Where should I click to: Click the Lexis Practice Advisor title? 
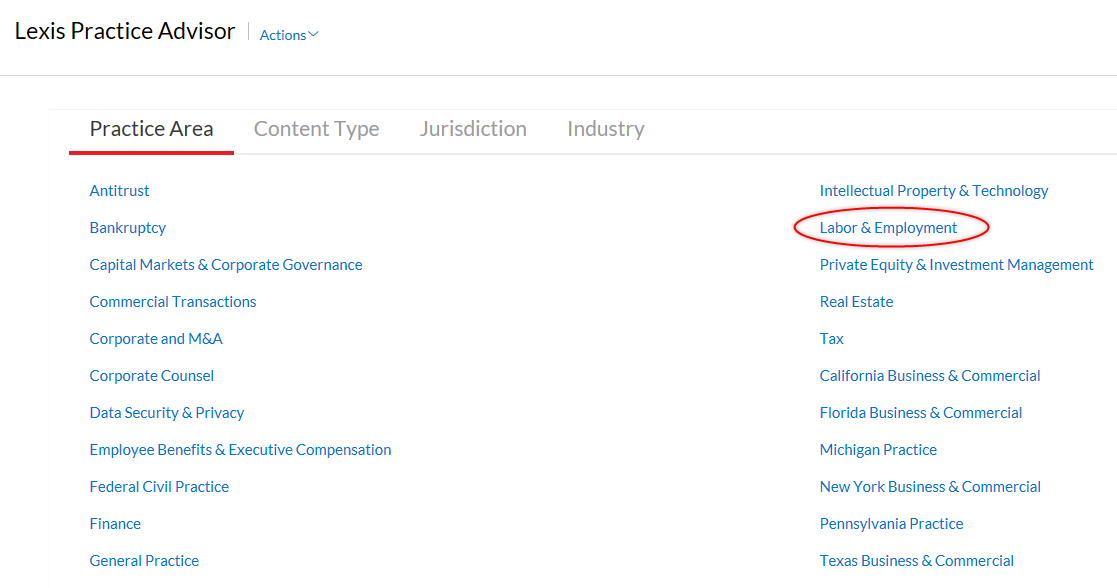pos(125,31)
